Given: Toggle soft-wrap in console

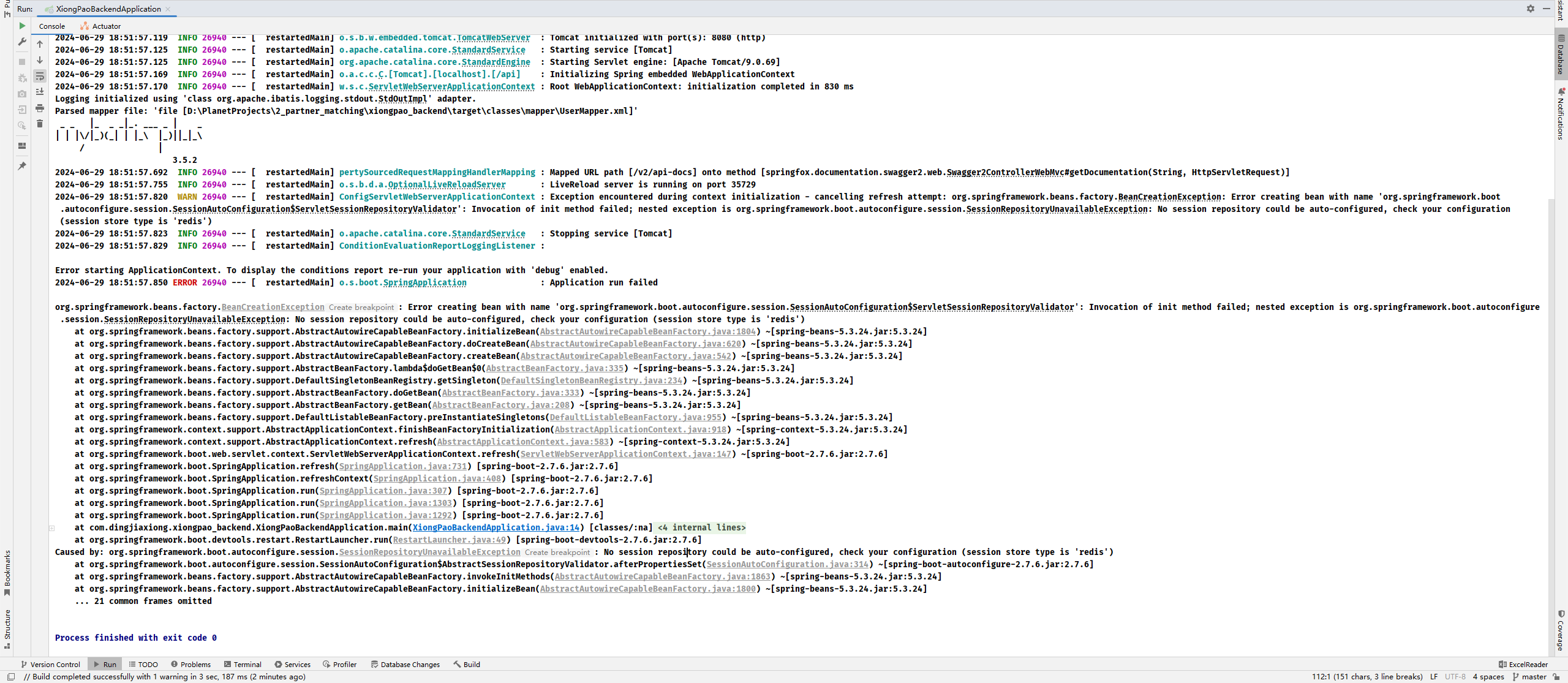Looking at the screenshot, I should pos(40,76).
